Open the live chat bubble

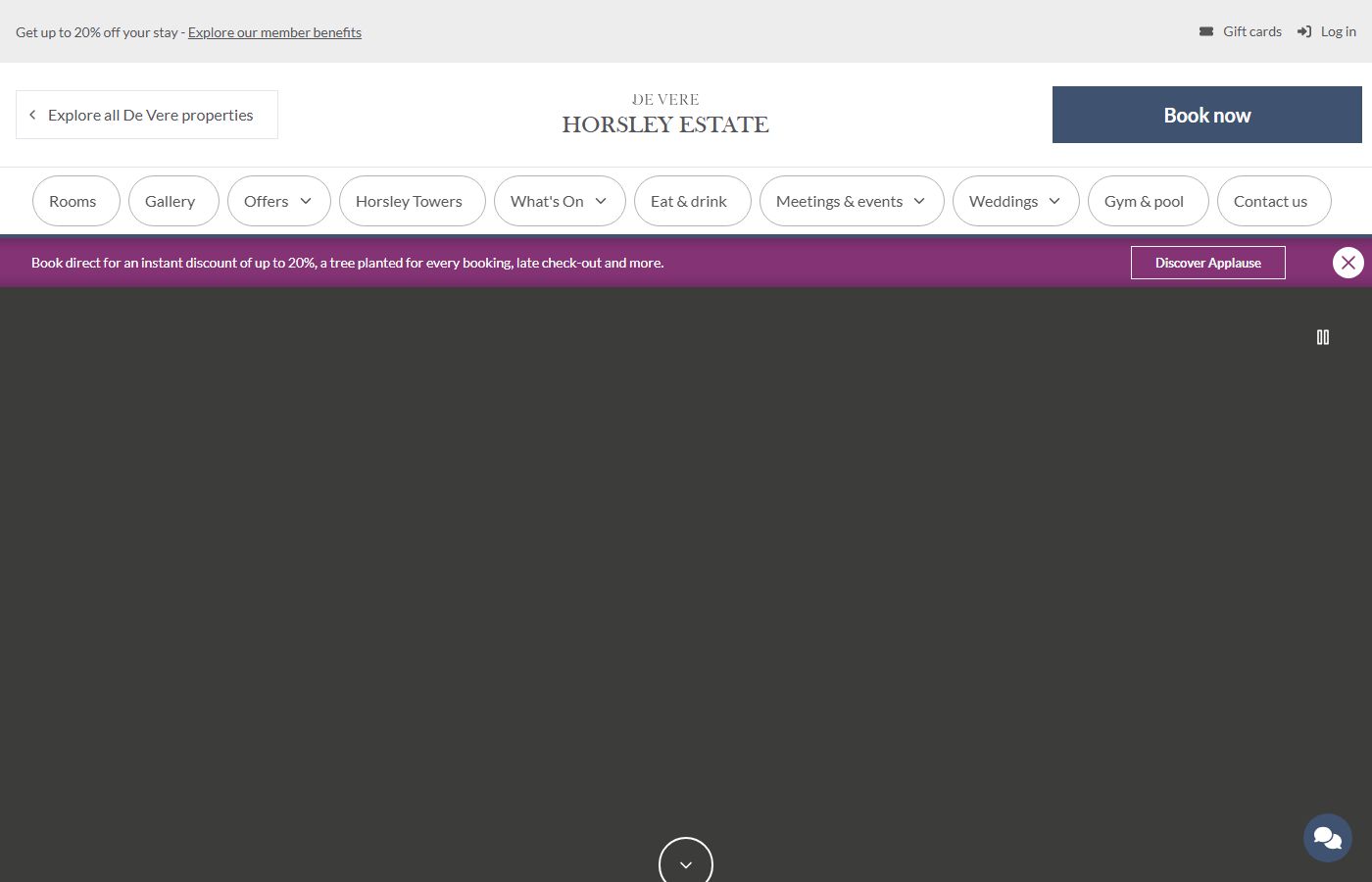tap(1328, 838)
